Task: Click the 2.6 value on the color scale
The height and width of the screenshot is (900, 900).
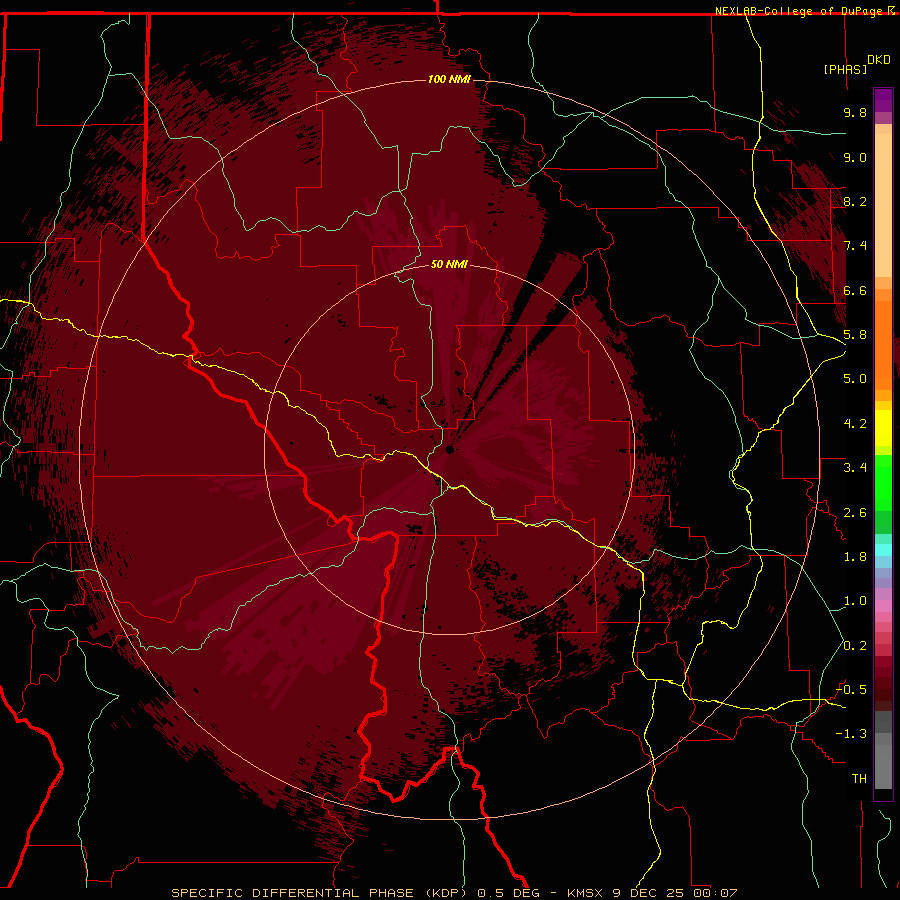Action: 855,513
